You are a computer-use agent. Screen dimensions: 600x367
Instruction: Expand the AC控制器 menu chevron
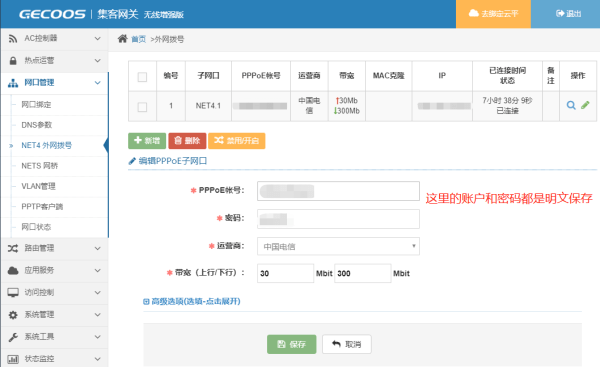click(98, 39)
